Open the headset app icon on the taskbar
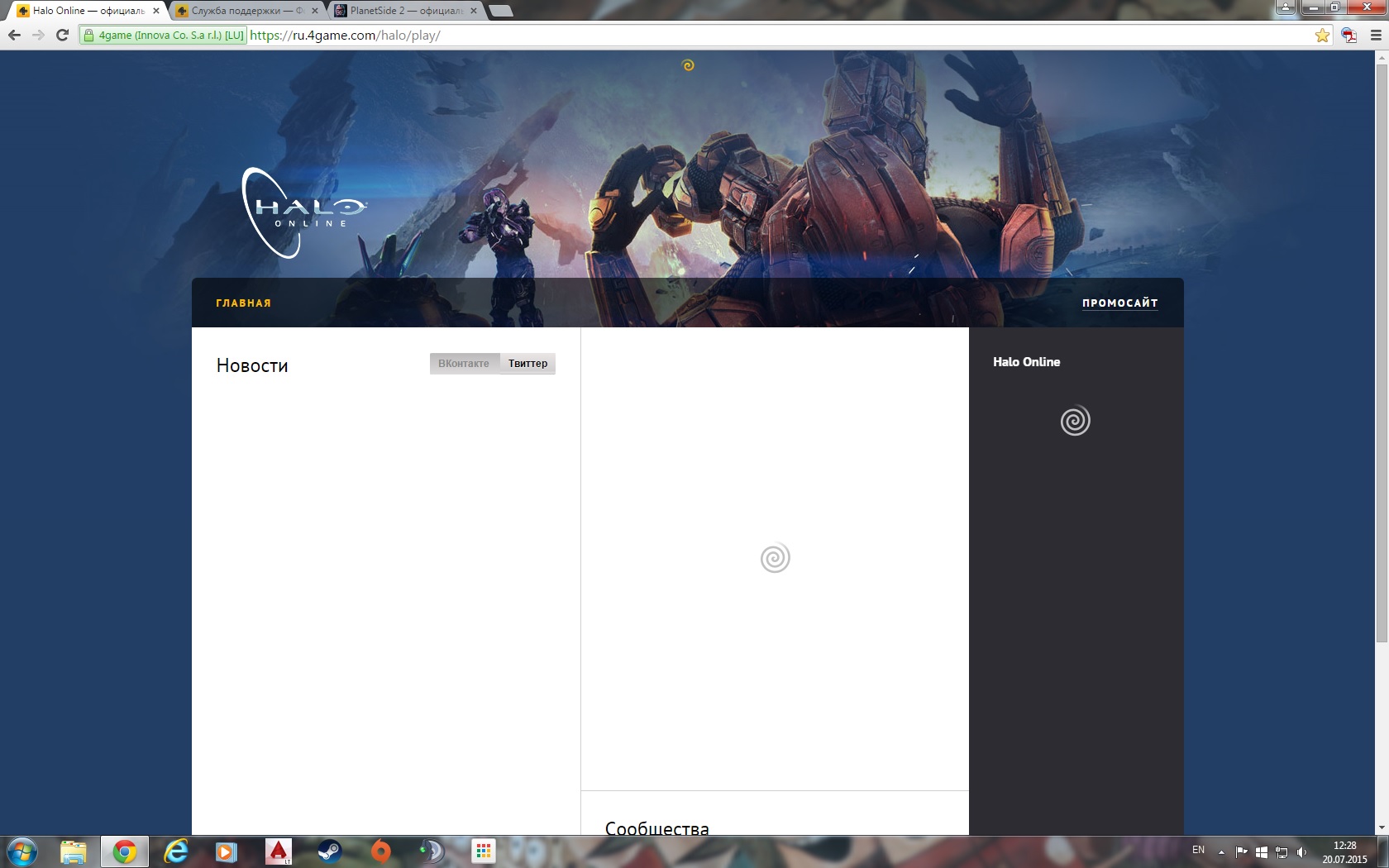This screenshot has height=868, width=1389. [432, 851]
